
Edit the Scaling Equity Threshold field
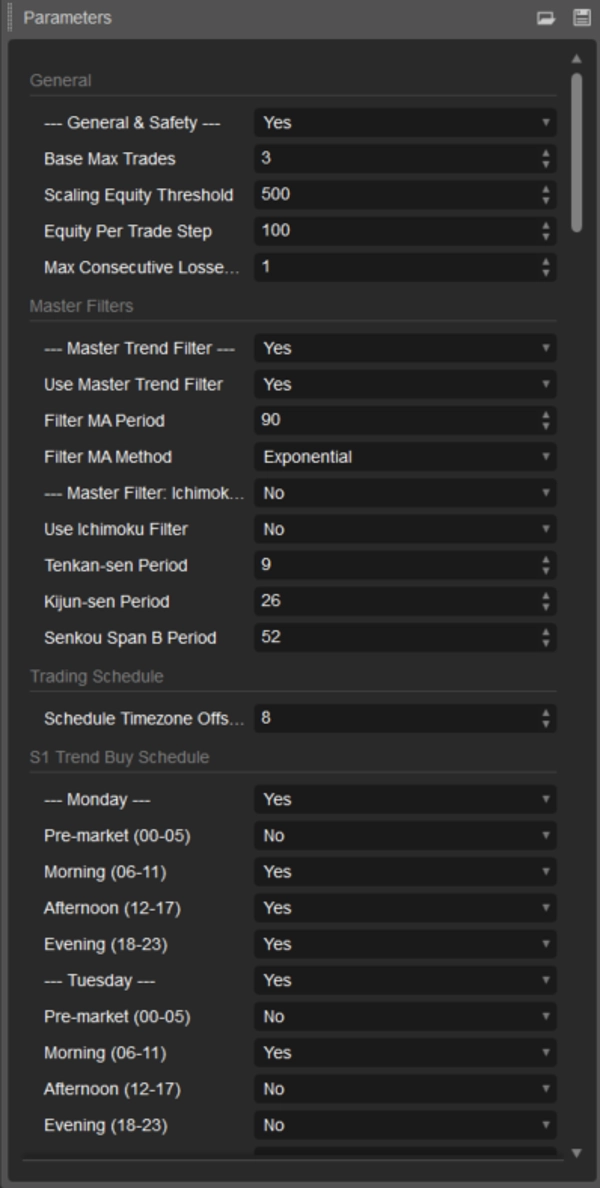point(390,194)
